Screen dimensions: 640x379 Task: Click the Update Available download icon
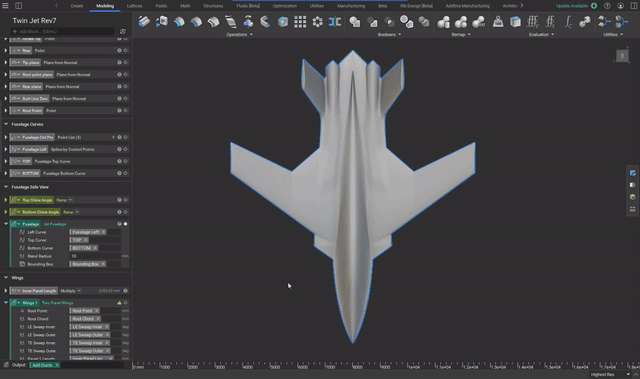coord(594,6)
